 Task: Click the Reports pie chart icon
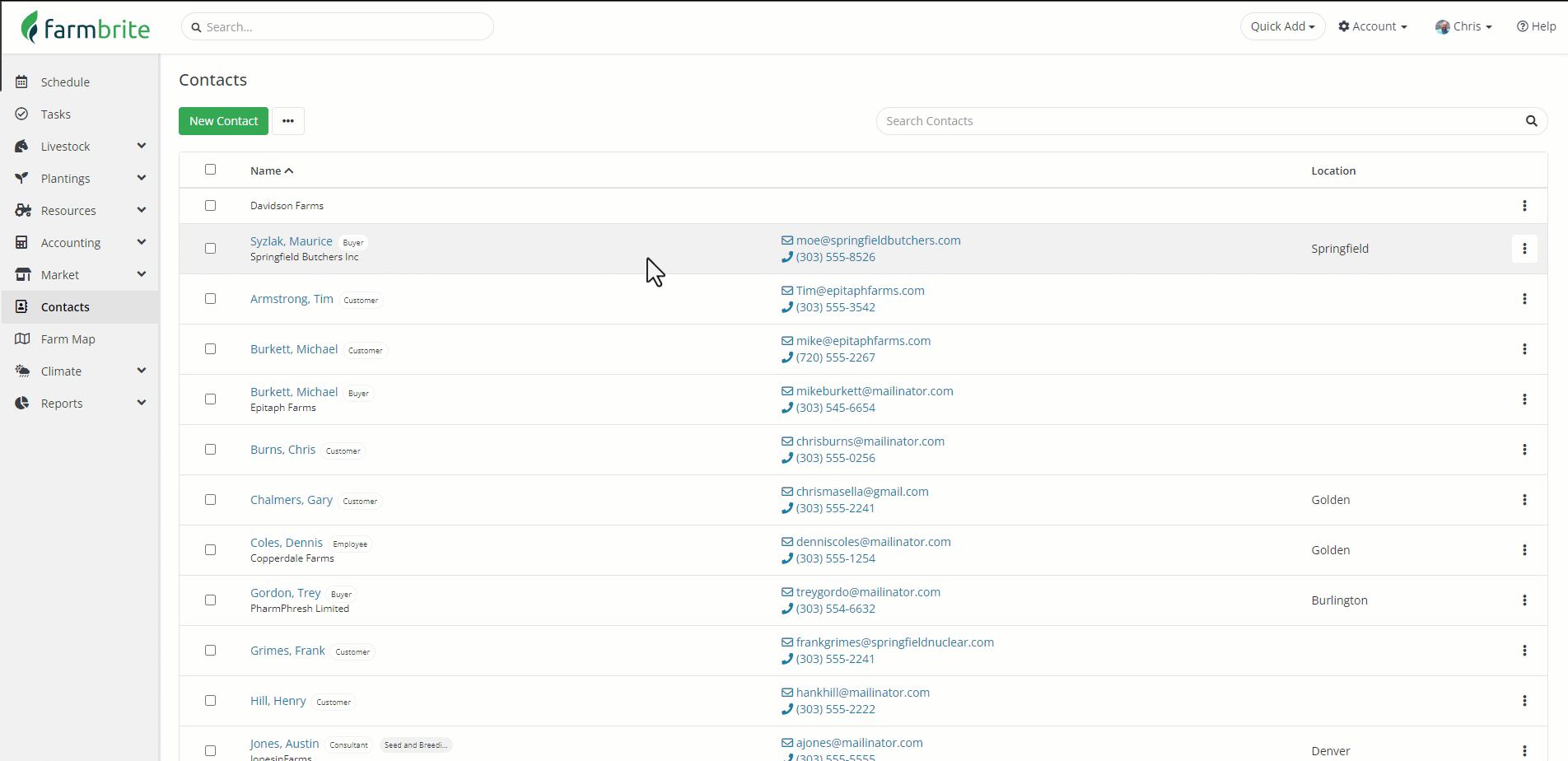point(22,404)
